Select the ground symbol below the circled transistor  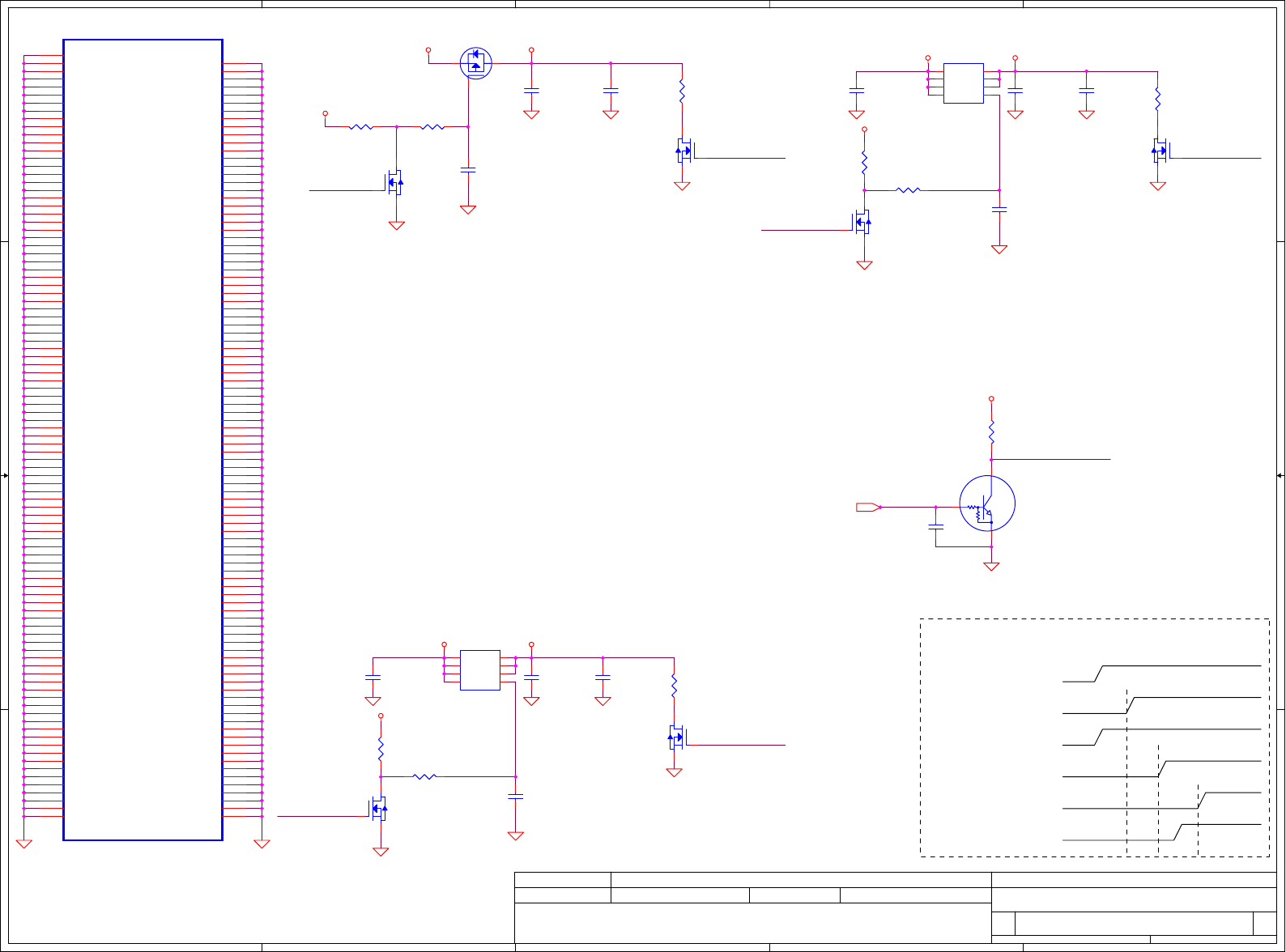[x=991, y=567]
